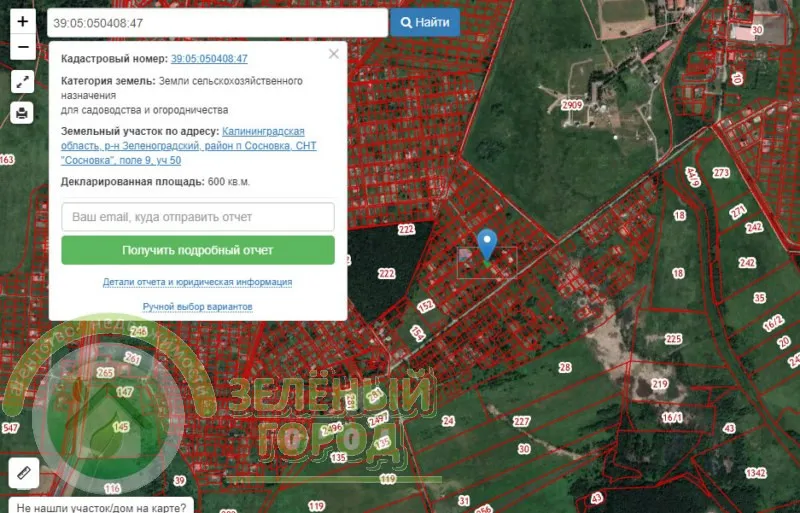Print the map using printer icon

click(x=22, y=113)
